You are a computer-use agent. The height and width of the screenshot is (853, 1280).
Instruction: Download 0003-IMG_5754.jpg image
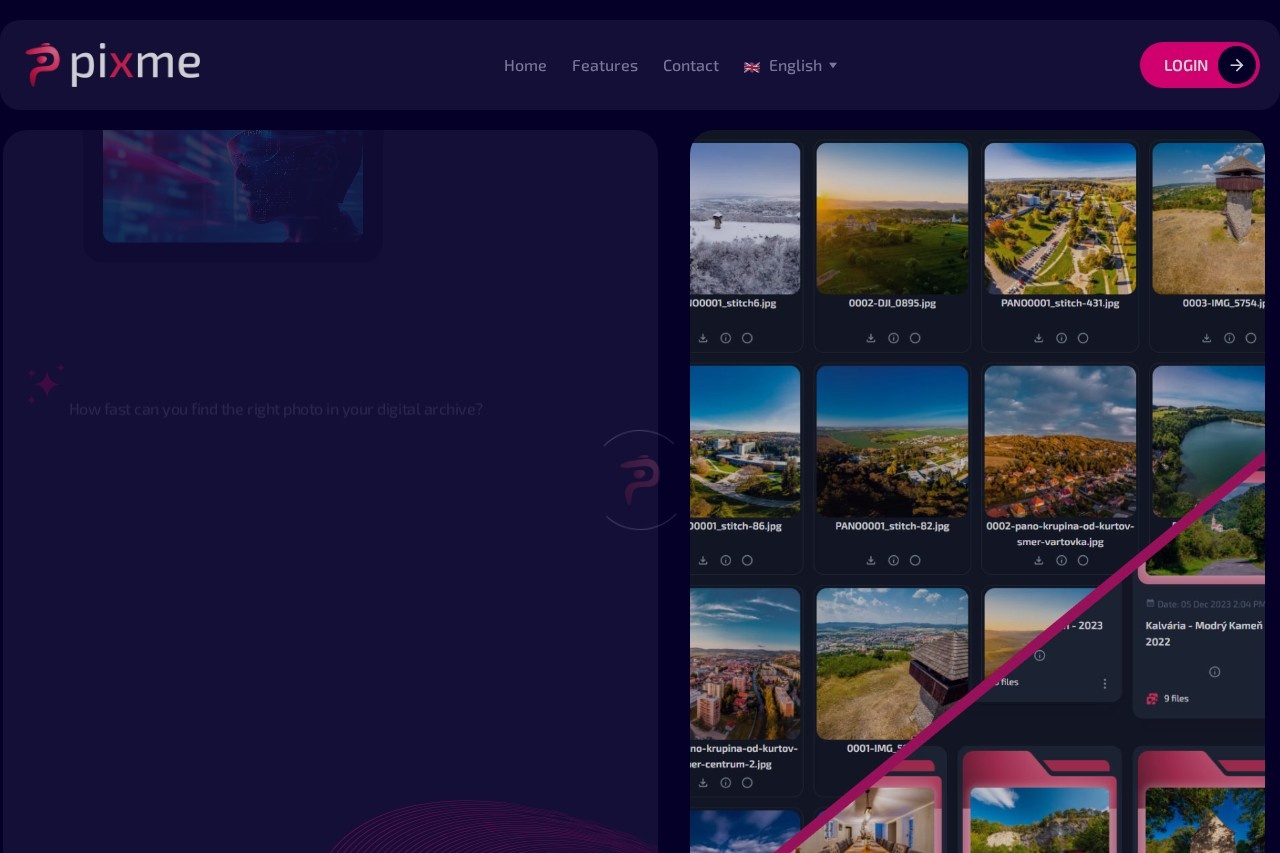1207,338
